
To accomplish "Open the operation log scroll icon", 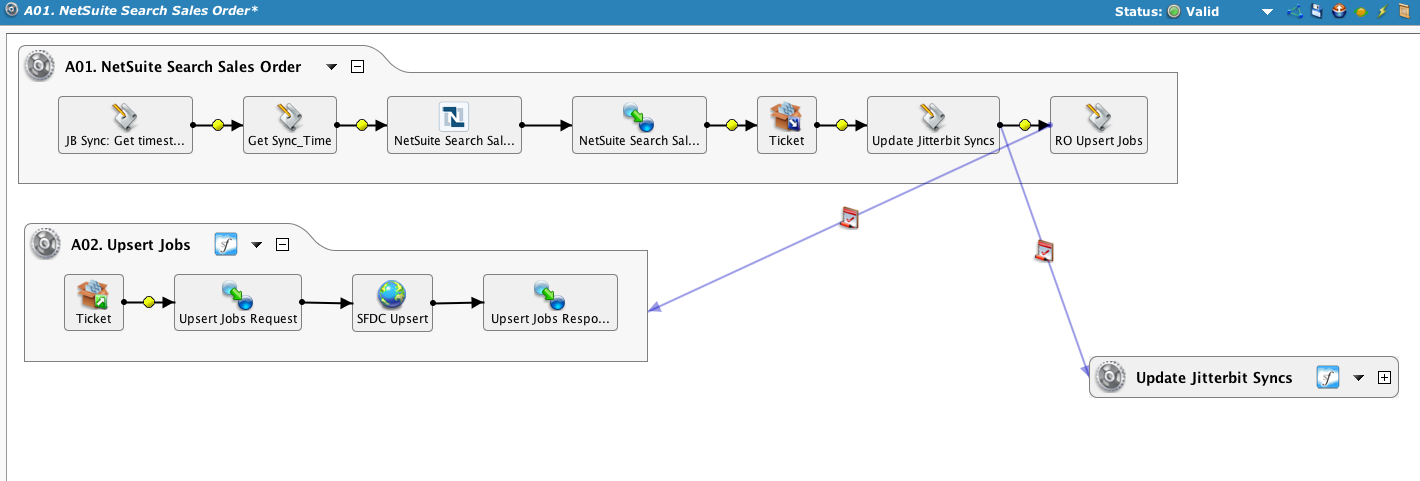I will pyautogui.click(x=1404, y=12).
